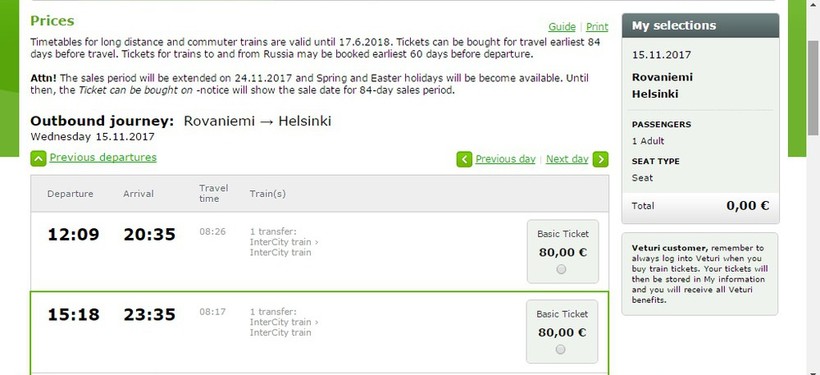Show Previous departures text link
The image size is (820, 375).
(103, 157)
